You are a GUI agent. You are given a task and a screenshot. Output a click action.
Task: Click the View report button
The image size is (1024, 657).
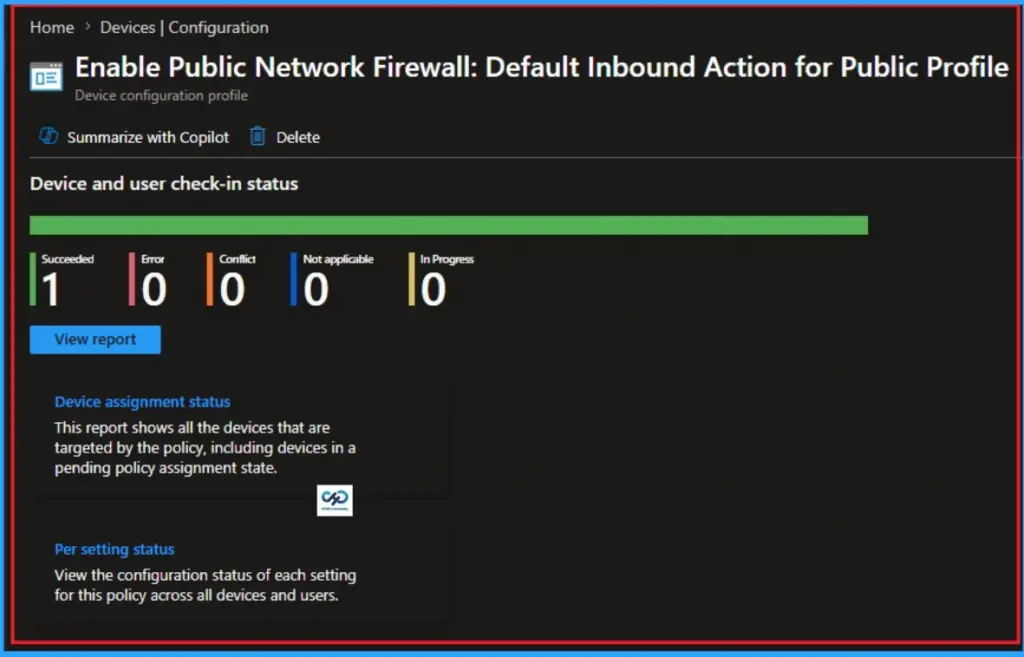tap(94, 339)
